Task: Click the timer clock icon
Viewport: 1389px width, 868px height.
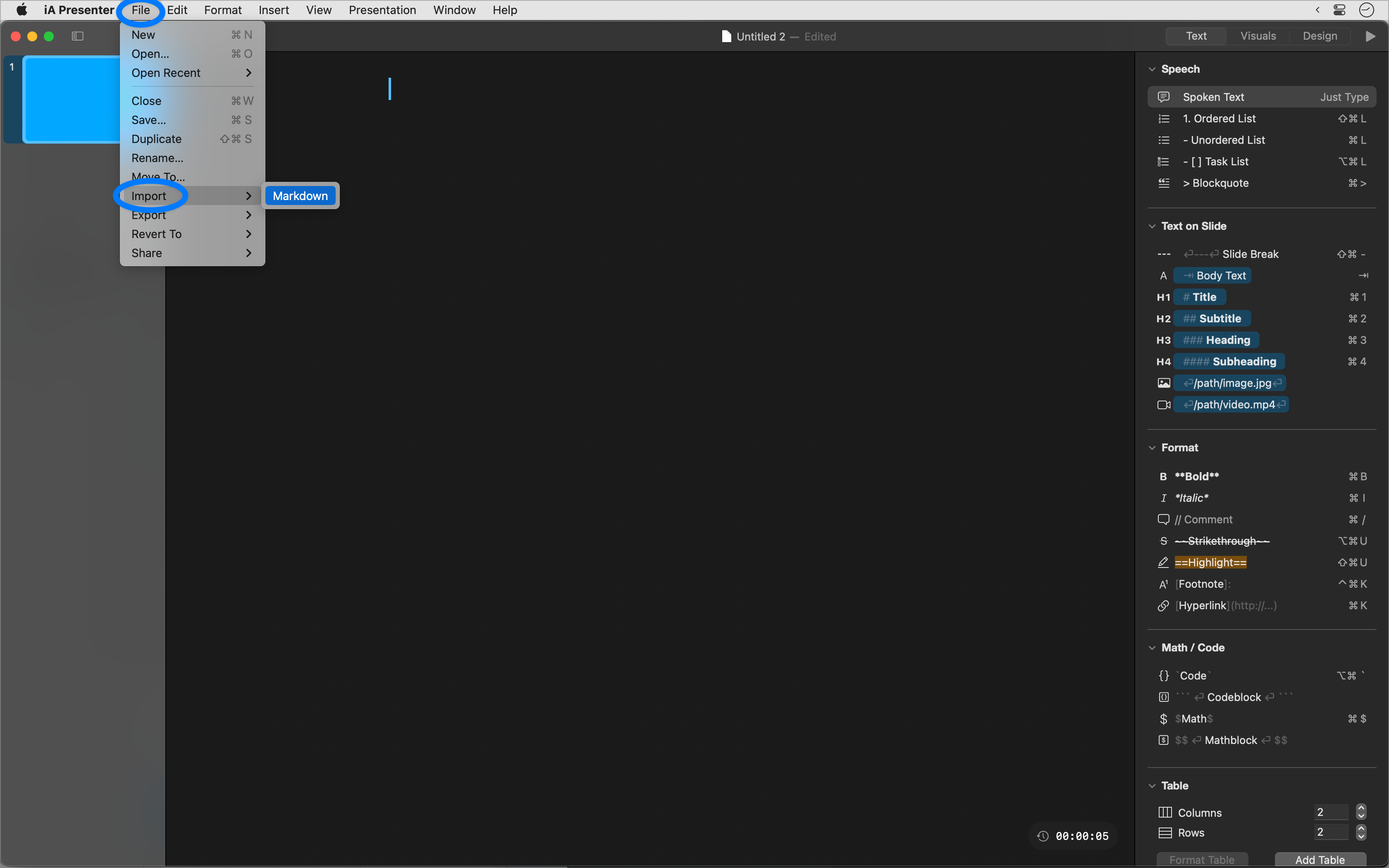Action: [1043, 837]
